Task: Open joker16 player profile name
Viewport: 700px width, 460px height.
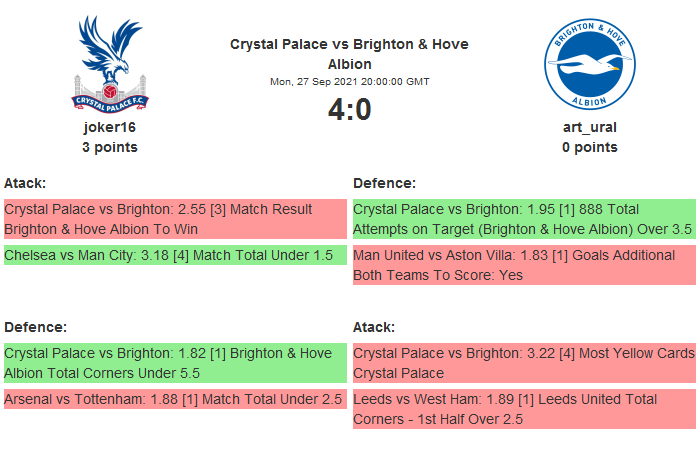Action: 110,127
